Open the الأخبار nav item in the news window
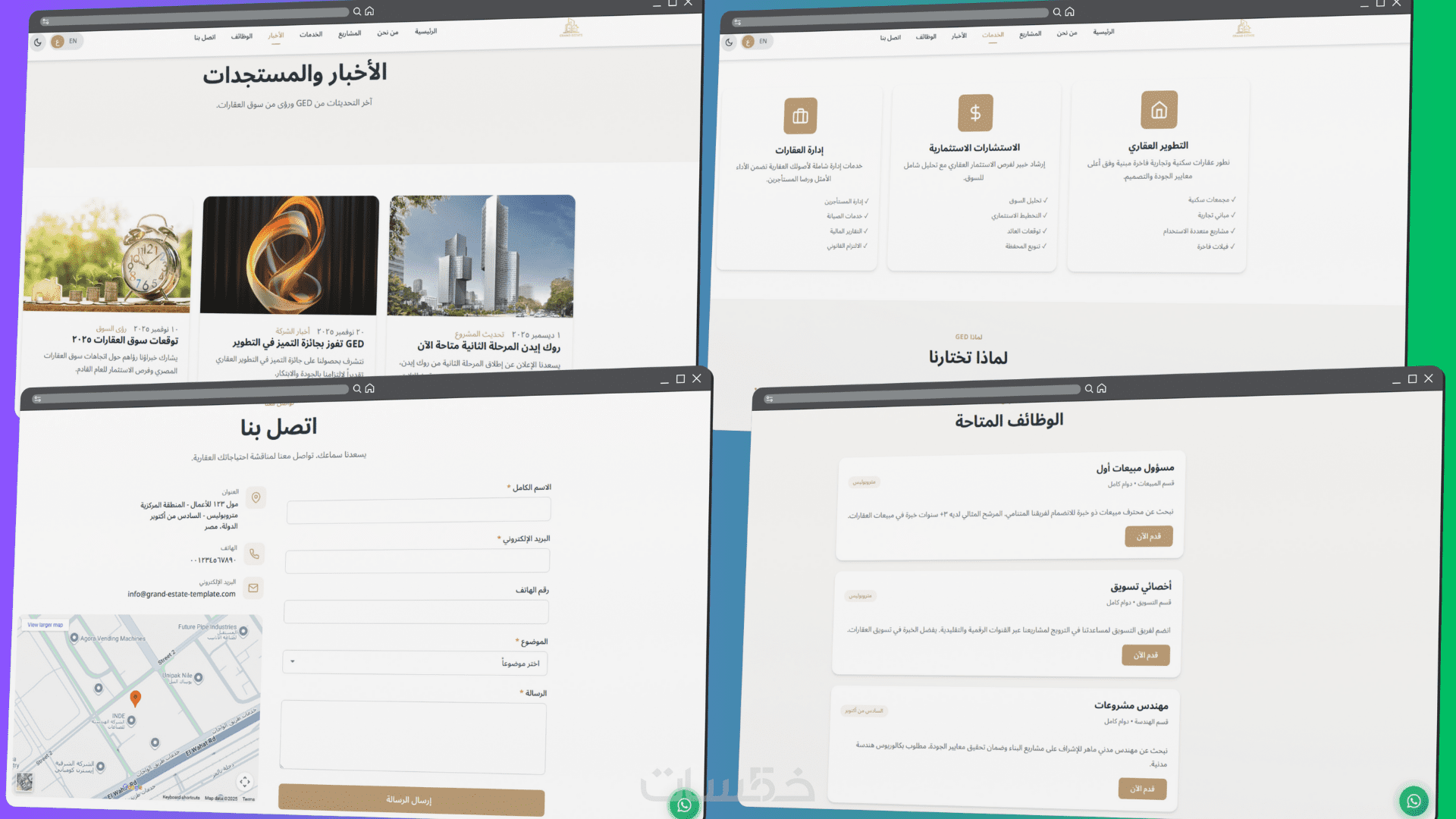 point(275,36)
